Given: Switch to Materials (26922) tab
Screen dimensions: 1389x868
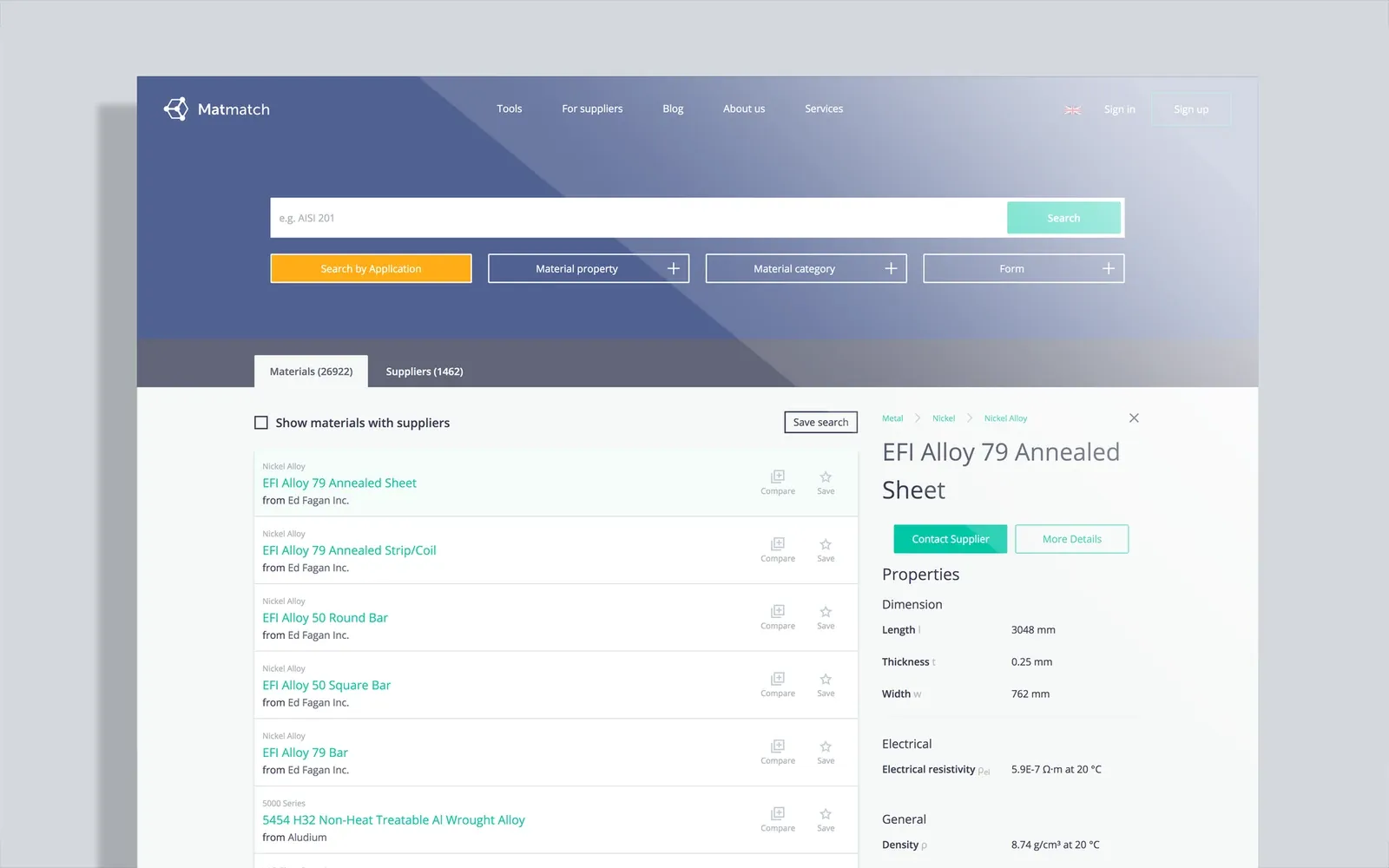Looking at the screenshot, I should click(311, 371).
